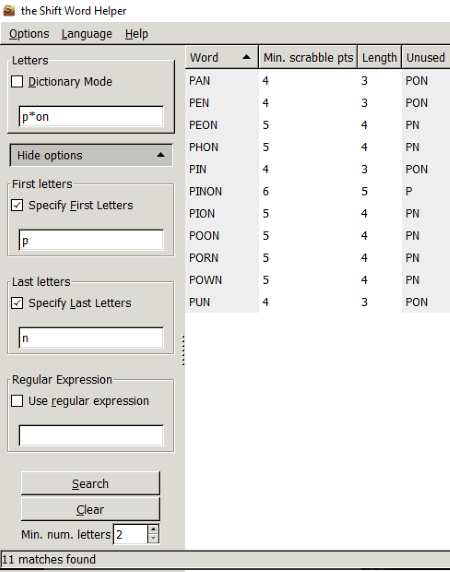
Task: Open the Help menu
Action: [136, 34]
